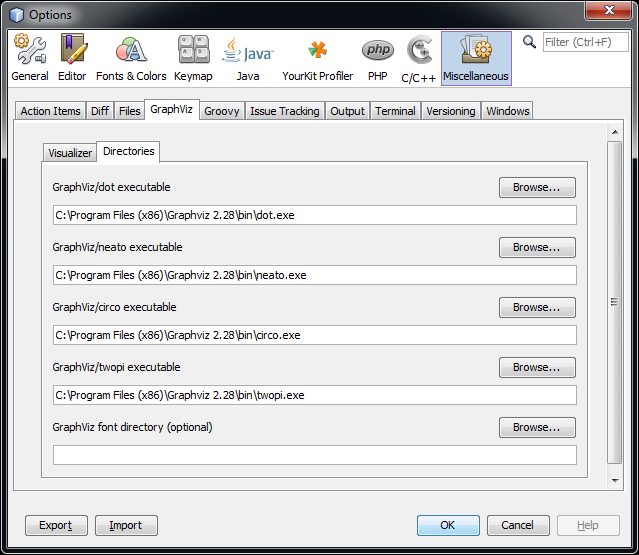Click the Export button
Image resolution: width=639 pixels, height=555 pixels.
coord(56,525)
